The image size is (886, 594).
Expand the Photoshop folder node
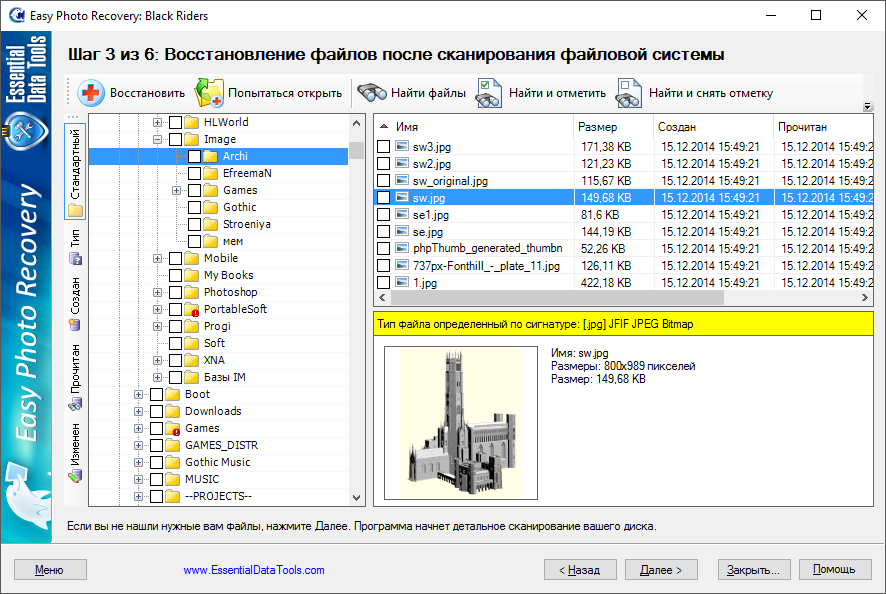pyautogui.click(x=157, y=292)
